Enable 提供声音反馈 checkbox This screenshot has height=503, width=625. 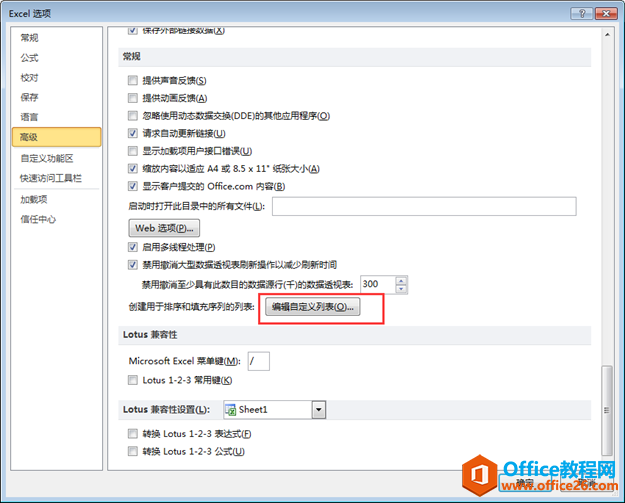[x=133, y=81]
